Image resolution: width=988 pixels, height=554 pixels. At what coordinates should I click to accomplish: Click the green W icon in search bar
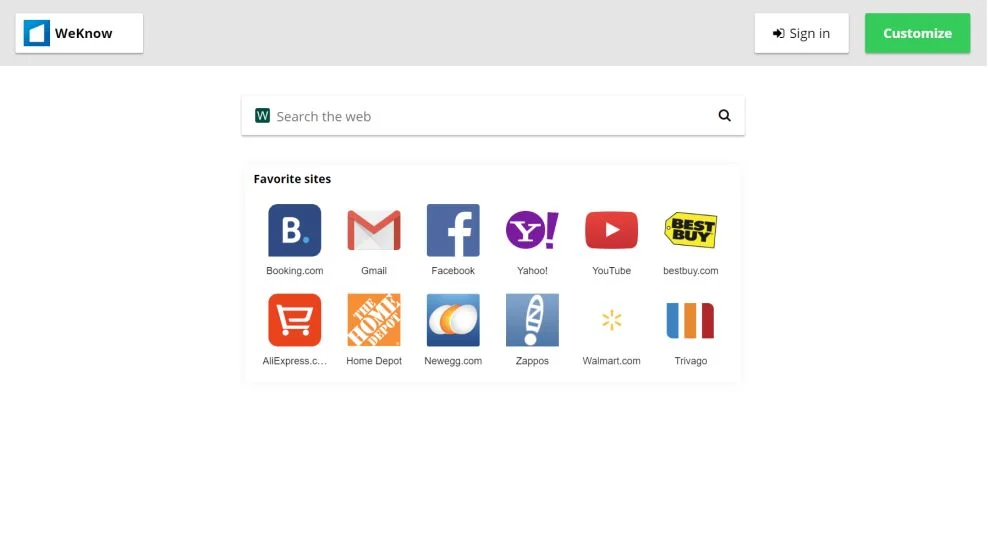(x=262, y=115)
